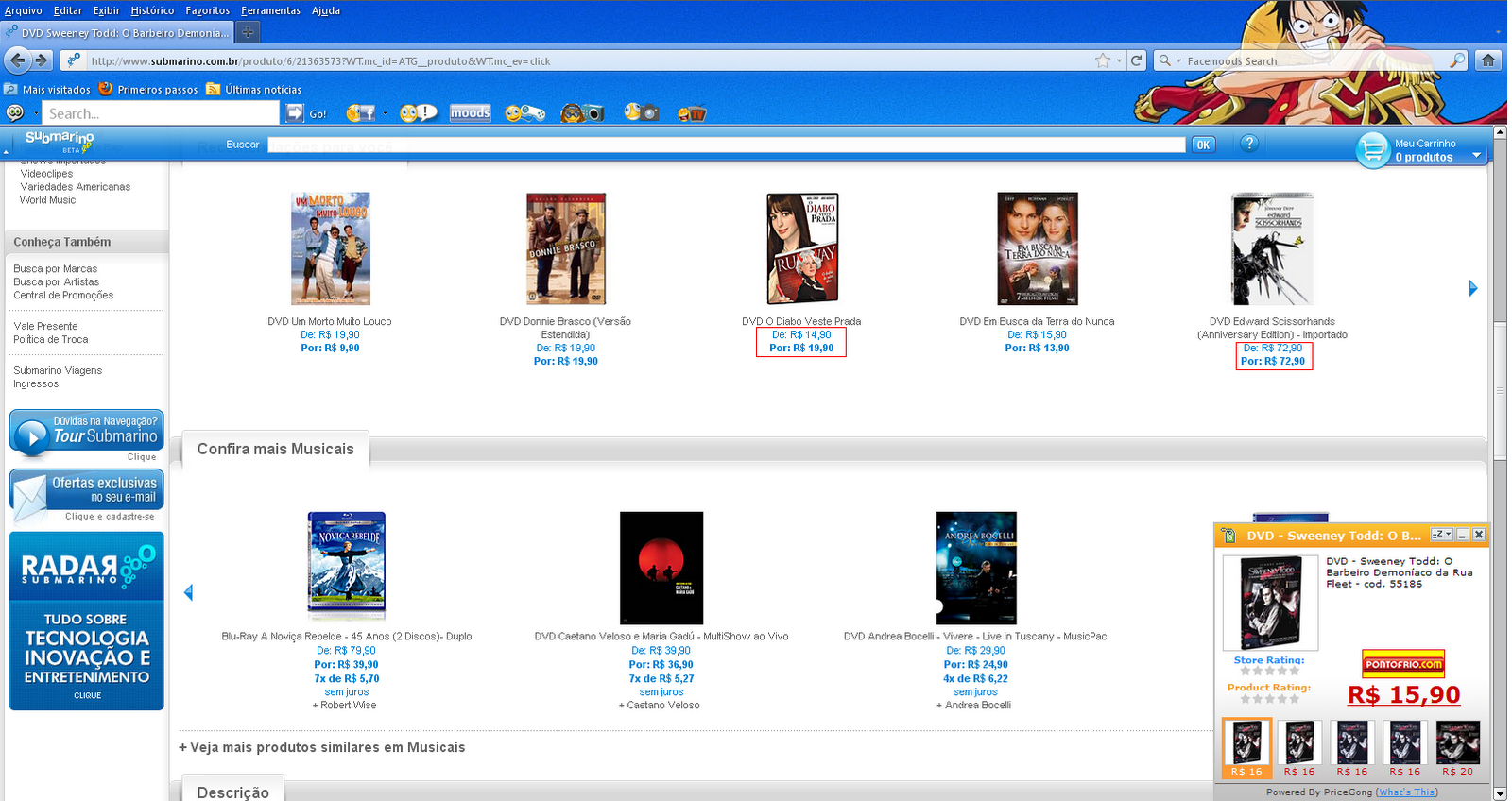This screenshot has width=1512, height=801.
Task: Click the smiley game controller icon
Action: click(x=524, y=113)
